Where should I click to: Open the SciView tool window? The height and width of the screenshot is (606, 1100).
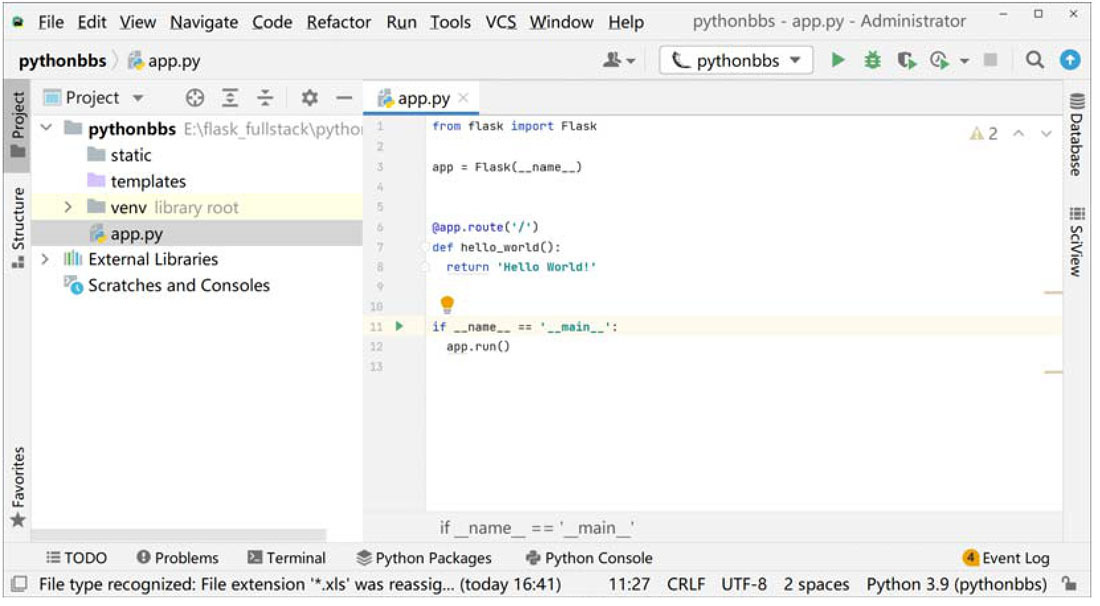(1077, 242)
